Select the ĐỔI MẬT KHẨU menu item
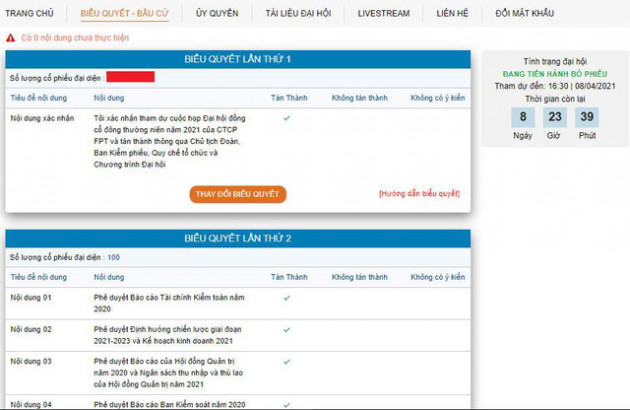Viewport: 630px width, 410px height. (526, 13)
